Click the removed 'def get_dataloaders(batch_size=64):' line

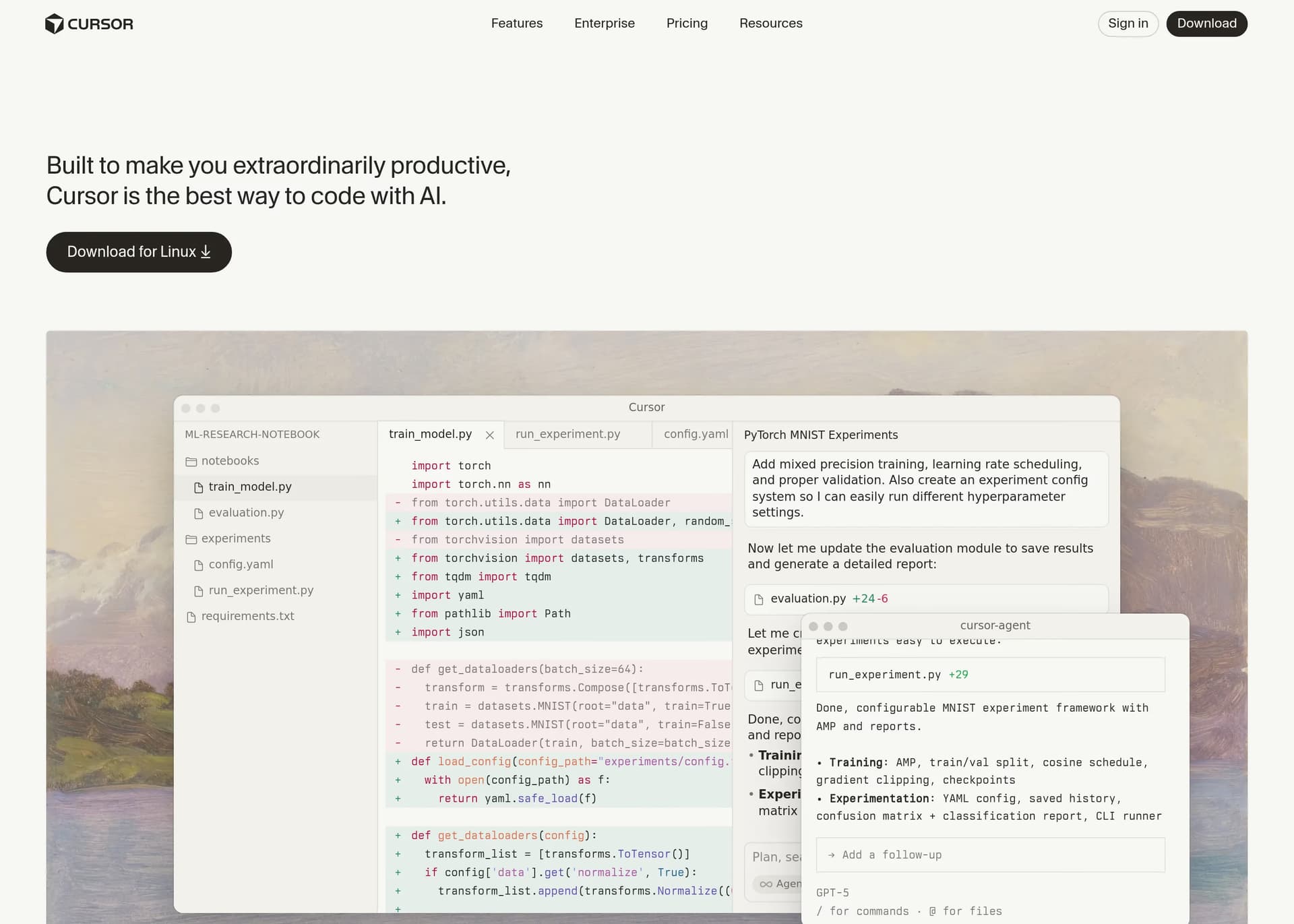(x=527, y=669)
